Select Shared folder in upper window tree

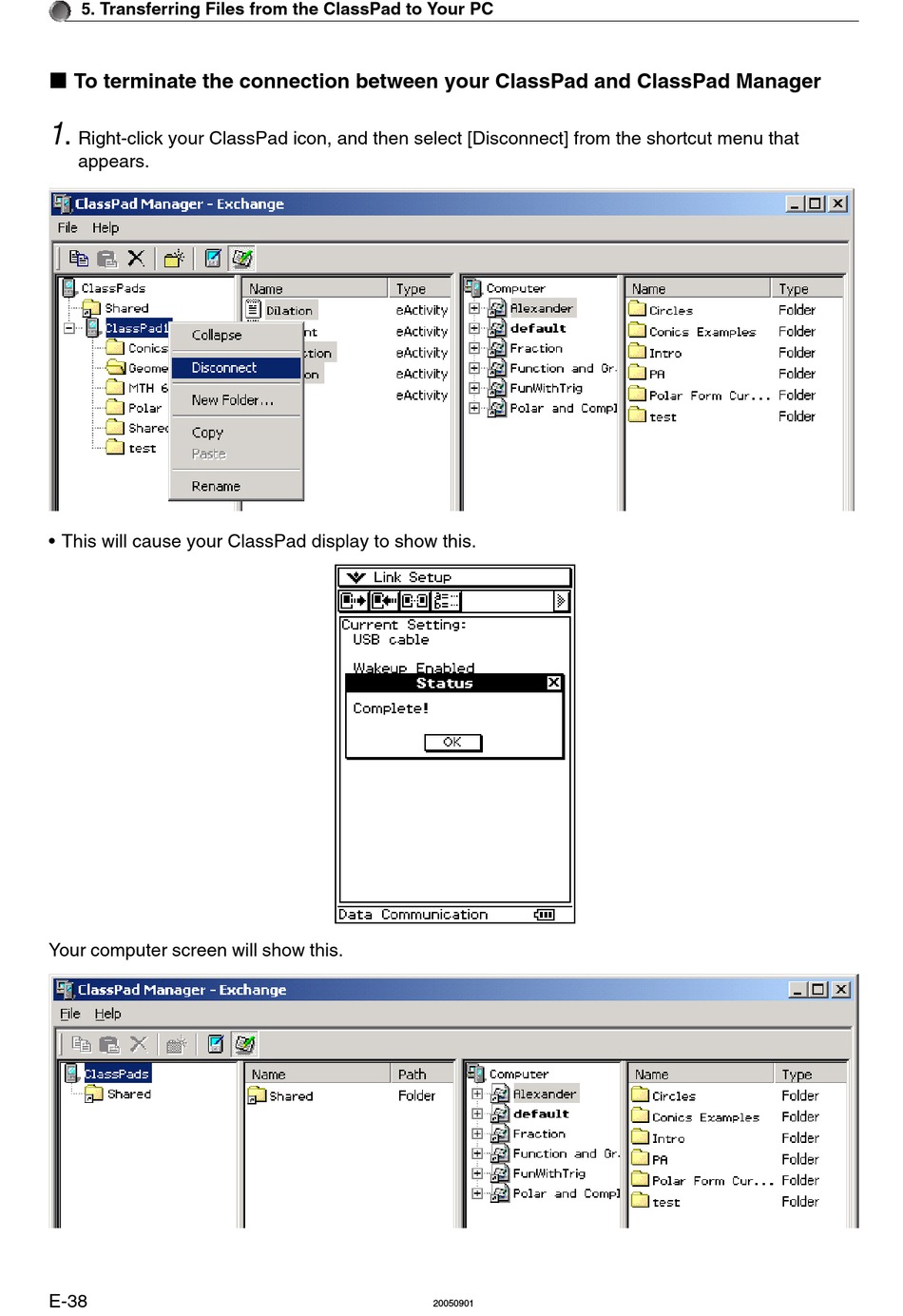tap(126, 308)
